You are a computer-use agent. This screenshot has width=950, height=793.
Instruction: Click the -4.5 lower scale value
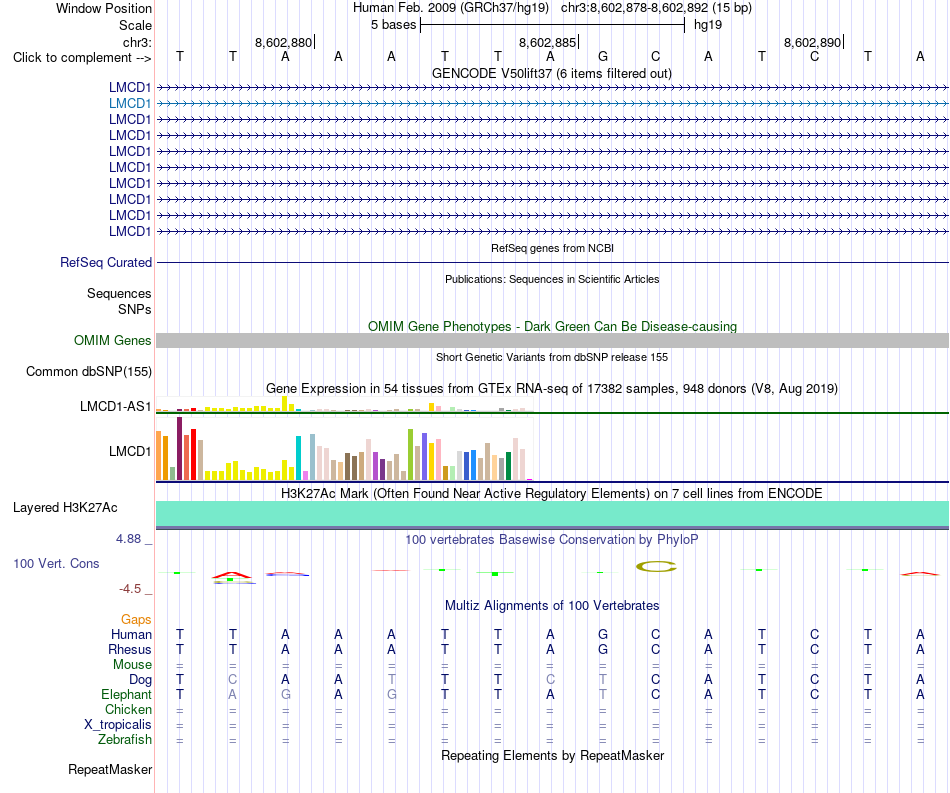pos(130,589)
